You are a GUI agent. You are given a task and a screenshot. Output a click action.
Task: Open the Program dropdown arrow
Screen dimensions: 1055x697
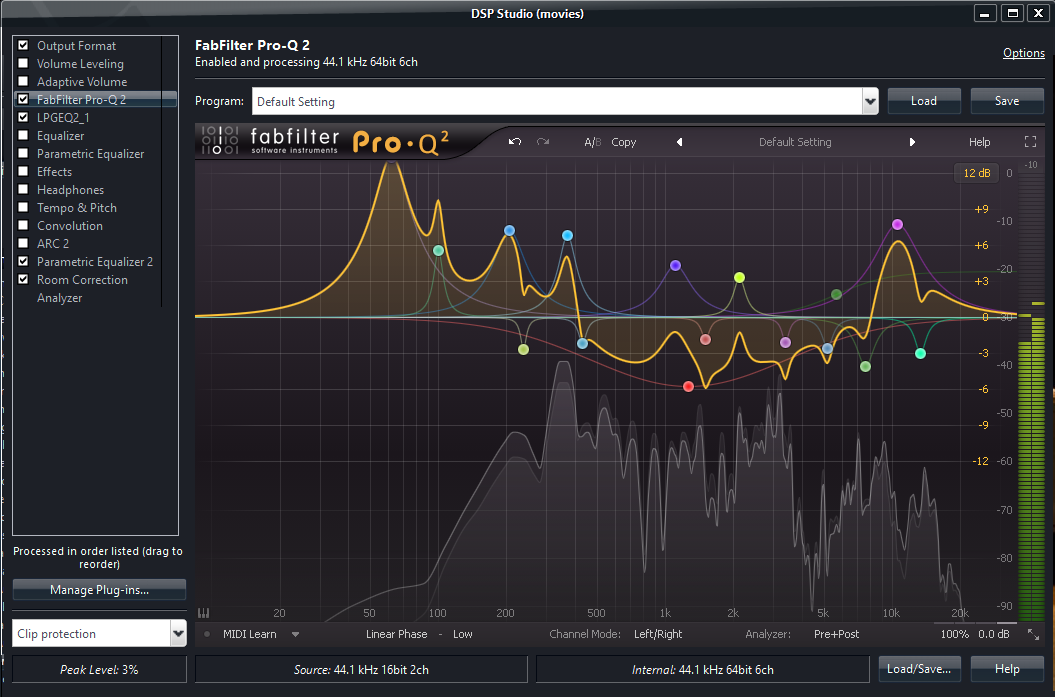tap(870, 102)
